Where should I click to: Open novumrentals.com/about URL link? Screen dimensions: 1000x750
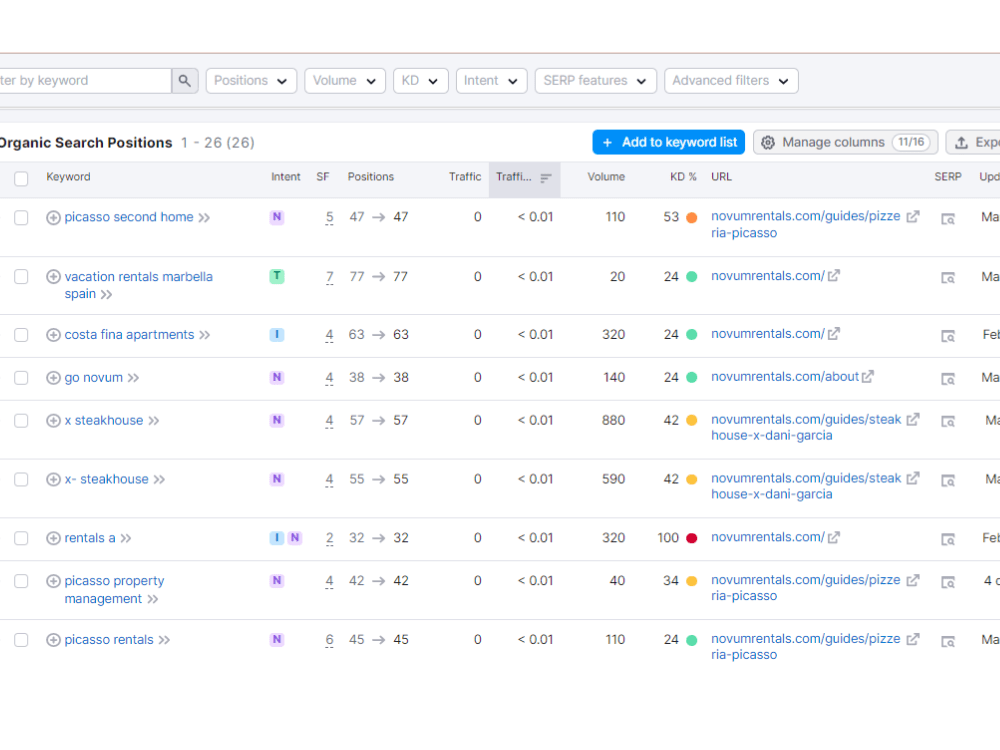pyautogui.click(x=785, y=377)
